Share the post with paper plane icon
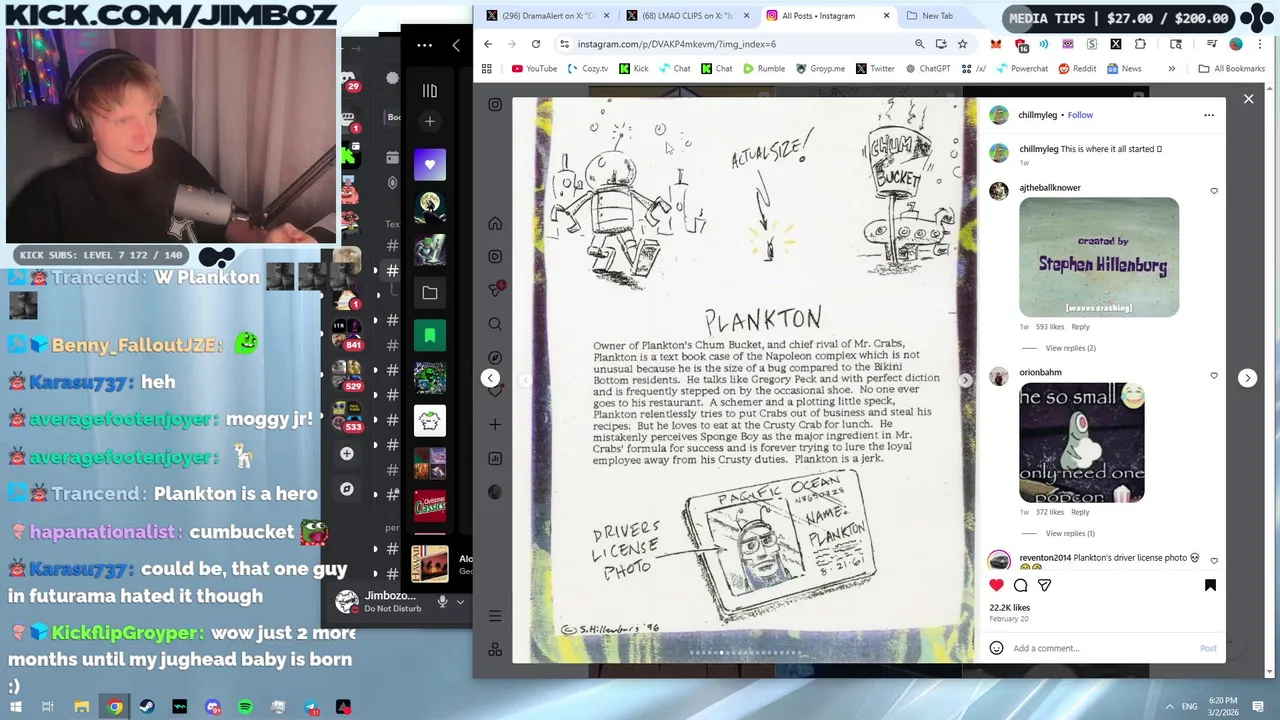The image size is (1280, 720). tap(1044, 585)
